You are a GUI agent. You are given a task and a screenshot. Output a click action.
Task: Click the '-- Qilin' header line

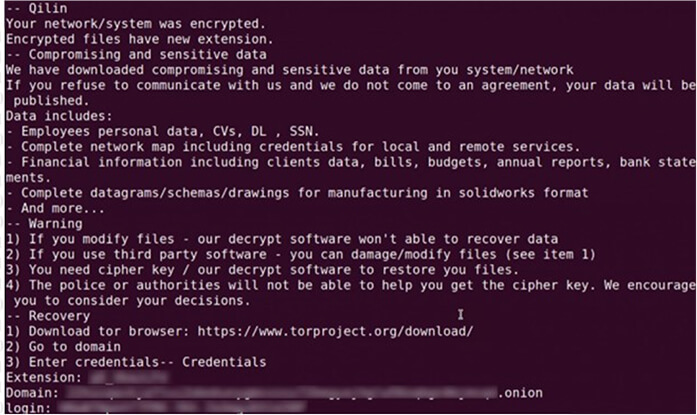37,8
